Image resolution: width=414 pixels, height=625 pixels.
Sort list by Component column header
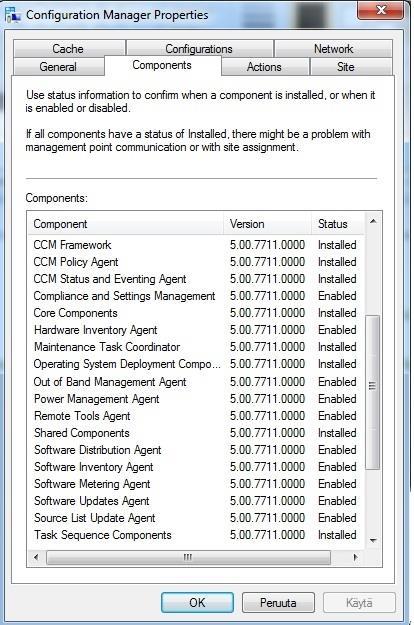tap(126, 224)
